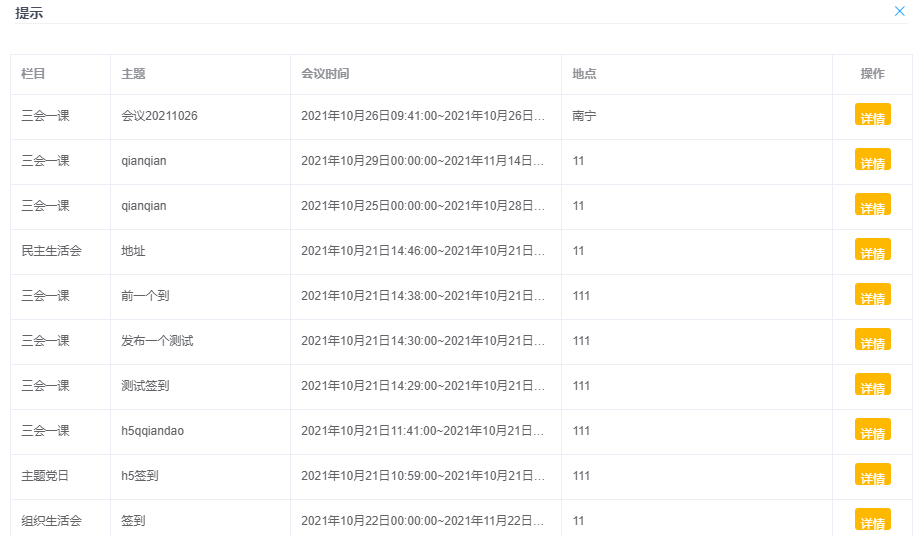Click the 会议时间 column header

325,74
